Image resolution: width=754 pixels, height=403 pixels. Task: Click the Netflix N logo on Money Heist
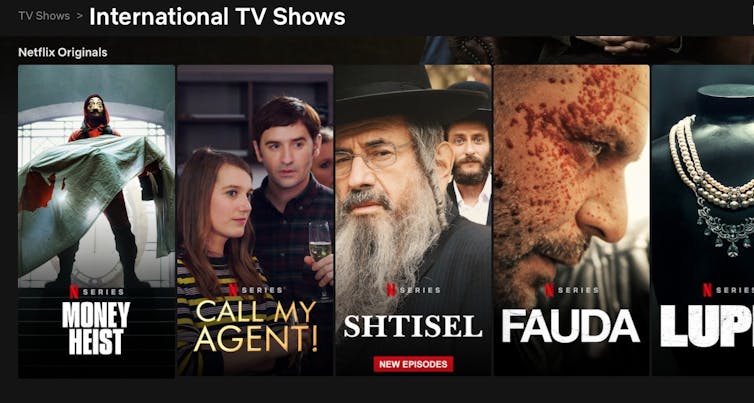[74, 291]
